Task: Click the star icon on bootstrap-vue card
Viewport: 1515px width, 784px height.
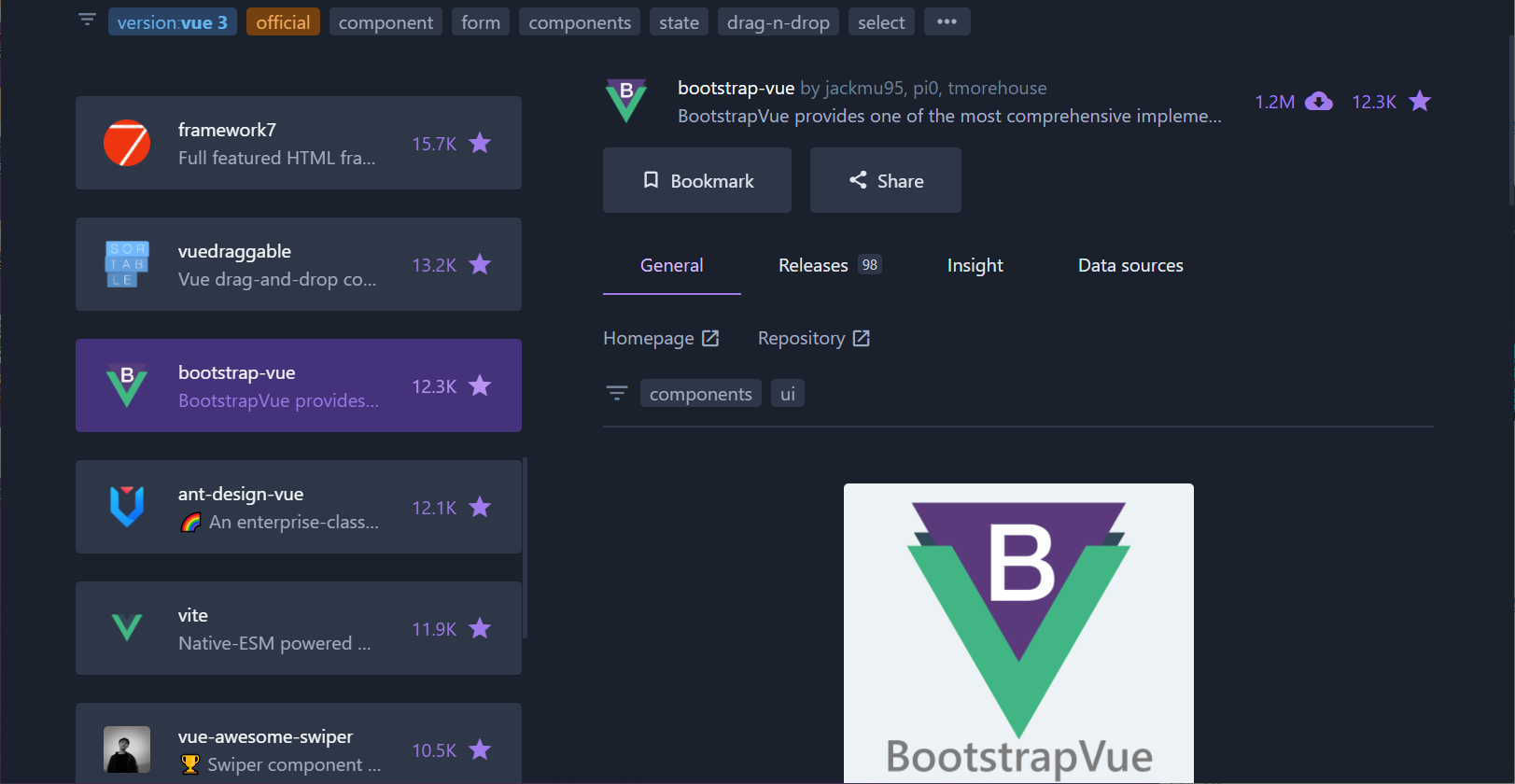Action: click(x=480, y=385)
